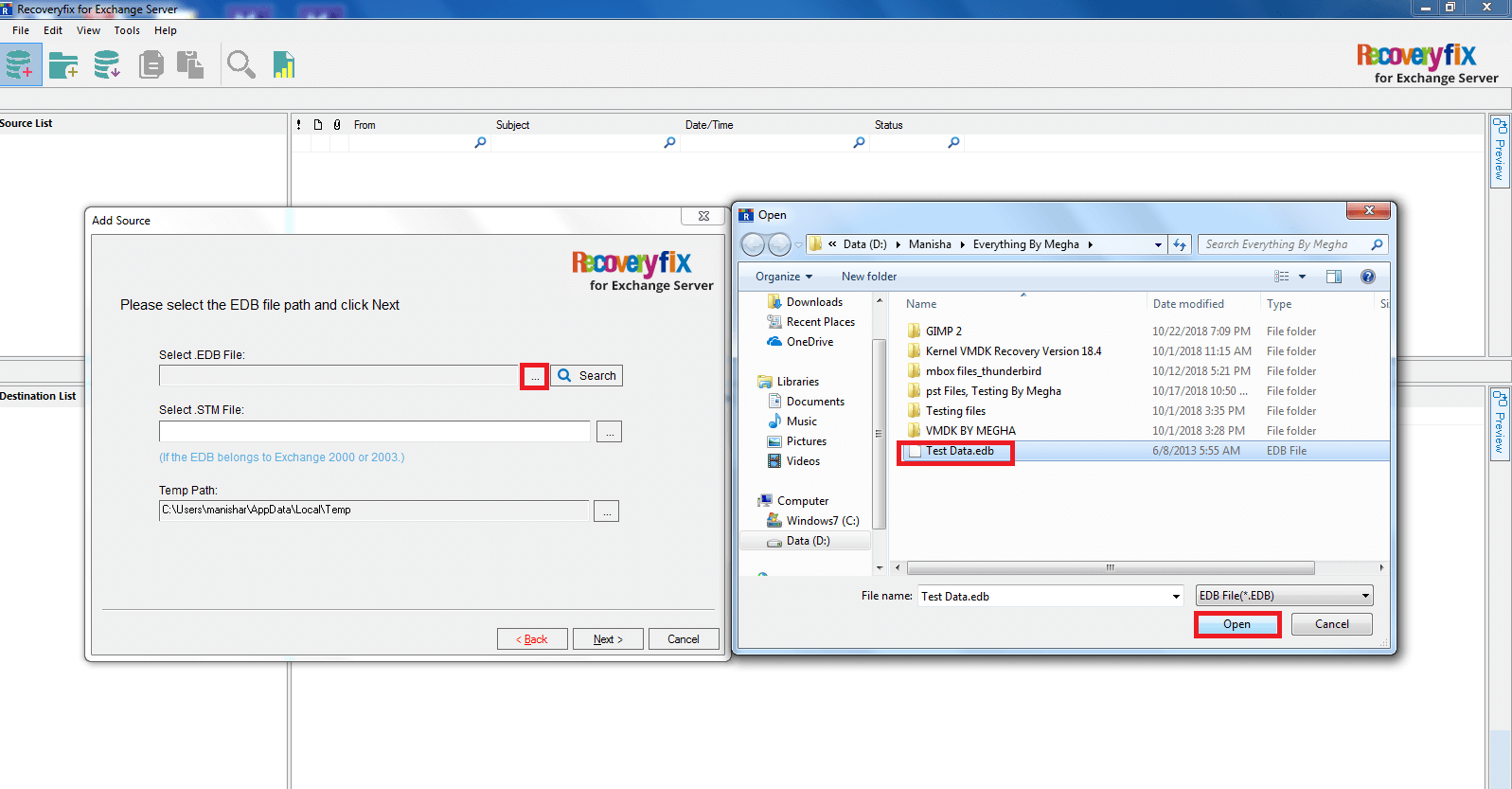The height and width of the screenshot is (789, 1512).
Task: Open the recent locations dropdown arrow
Action: pyautogui.click(x=798, y=245)
